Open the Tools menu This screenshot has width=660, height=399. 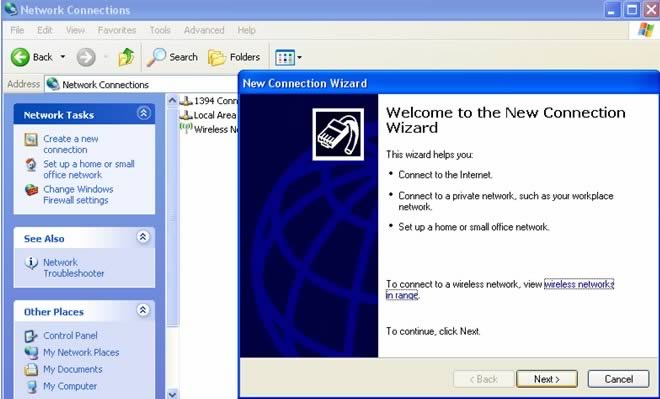click(160, 30)
